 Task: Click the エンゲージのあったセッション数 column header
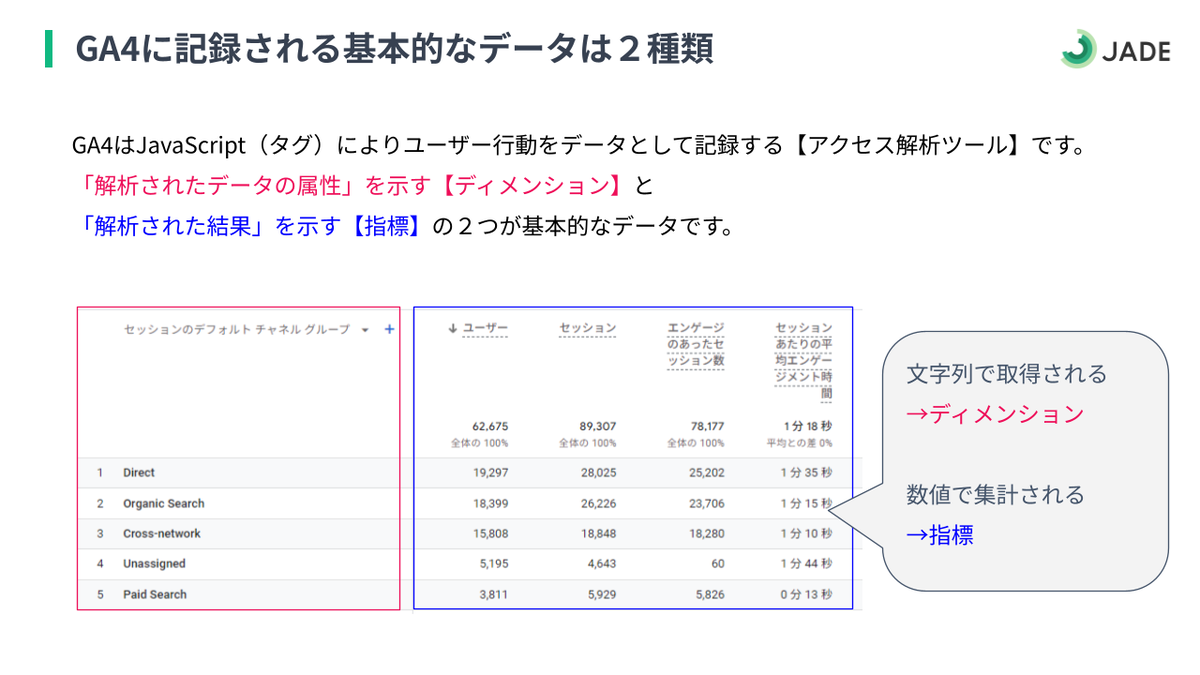tap(696, 344)
